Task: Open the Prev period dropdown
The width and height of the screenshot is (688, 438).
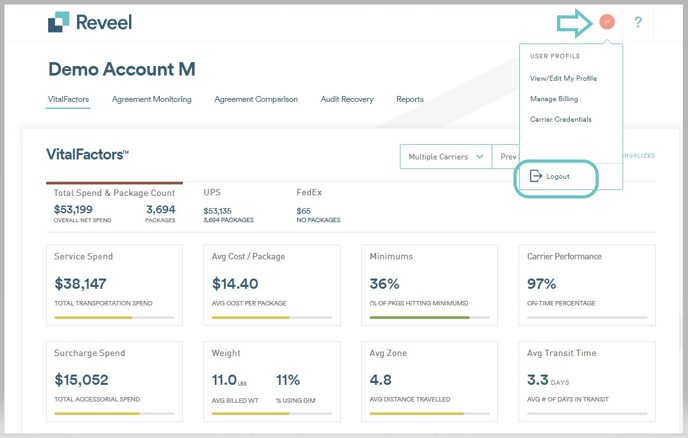Action: tap(506, 157)
